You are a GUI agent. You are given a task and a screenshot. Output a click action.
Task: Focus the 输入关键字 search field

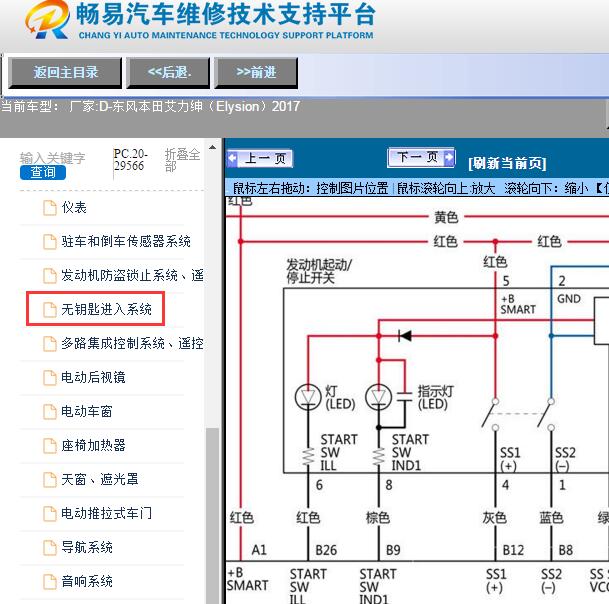[52, 158]
